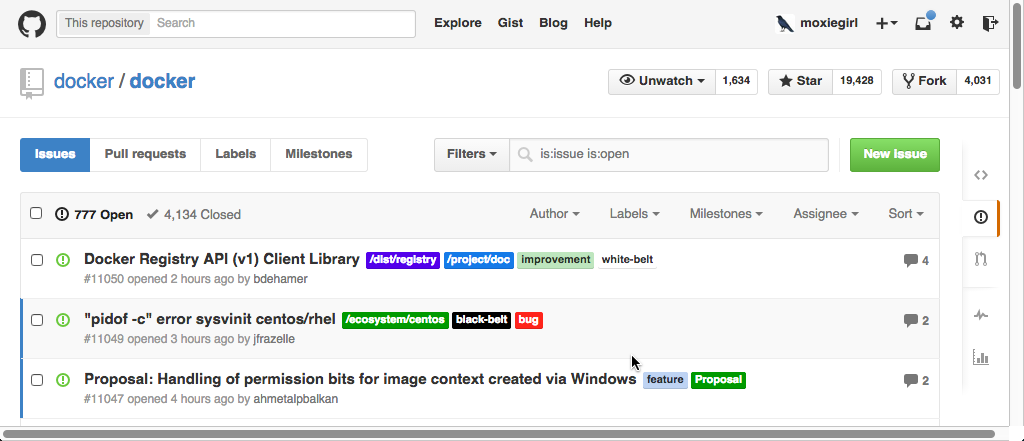
Task: Click the green New issue button
Action: point(895,155)
